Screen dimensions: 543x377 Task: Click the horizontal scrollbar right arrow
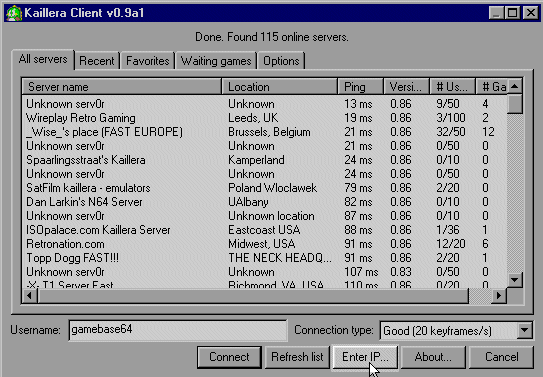click(x=499, y=296)
